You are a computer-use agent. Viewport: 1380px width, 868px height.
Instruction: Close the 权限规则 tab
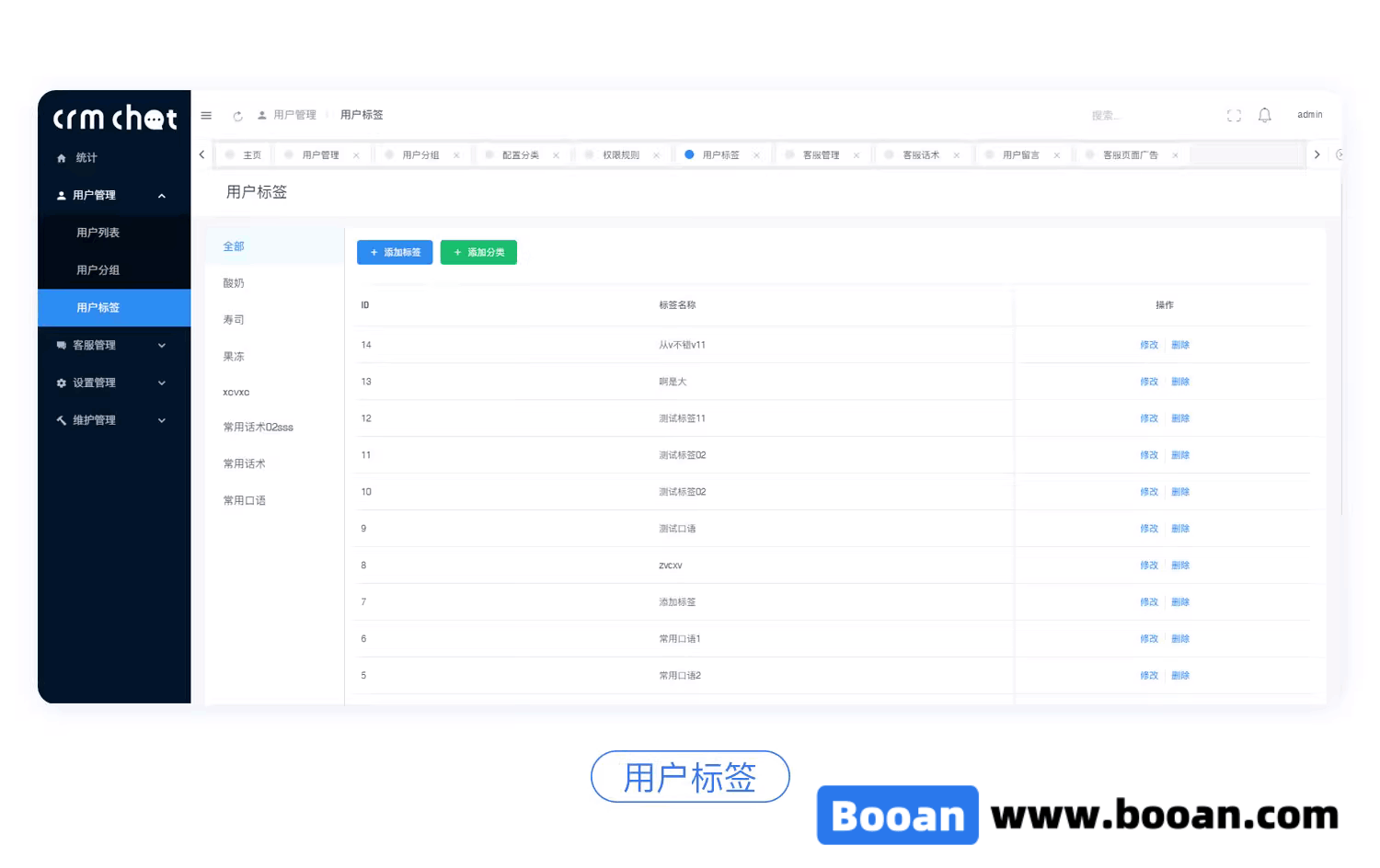(656, 154)
